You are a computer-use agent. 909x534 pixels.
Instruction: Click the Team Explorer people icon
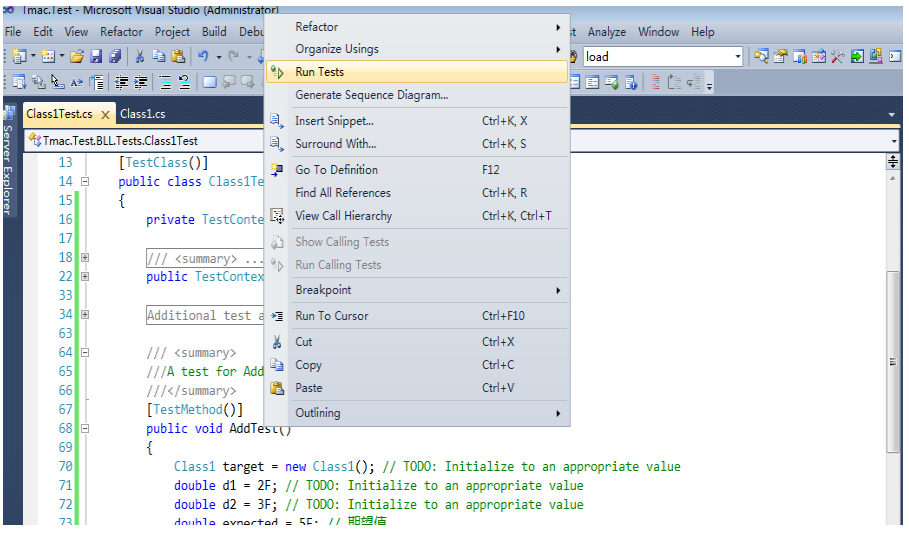tap(800, 56)
